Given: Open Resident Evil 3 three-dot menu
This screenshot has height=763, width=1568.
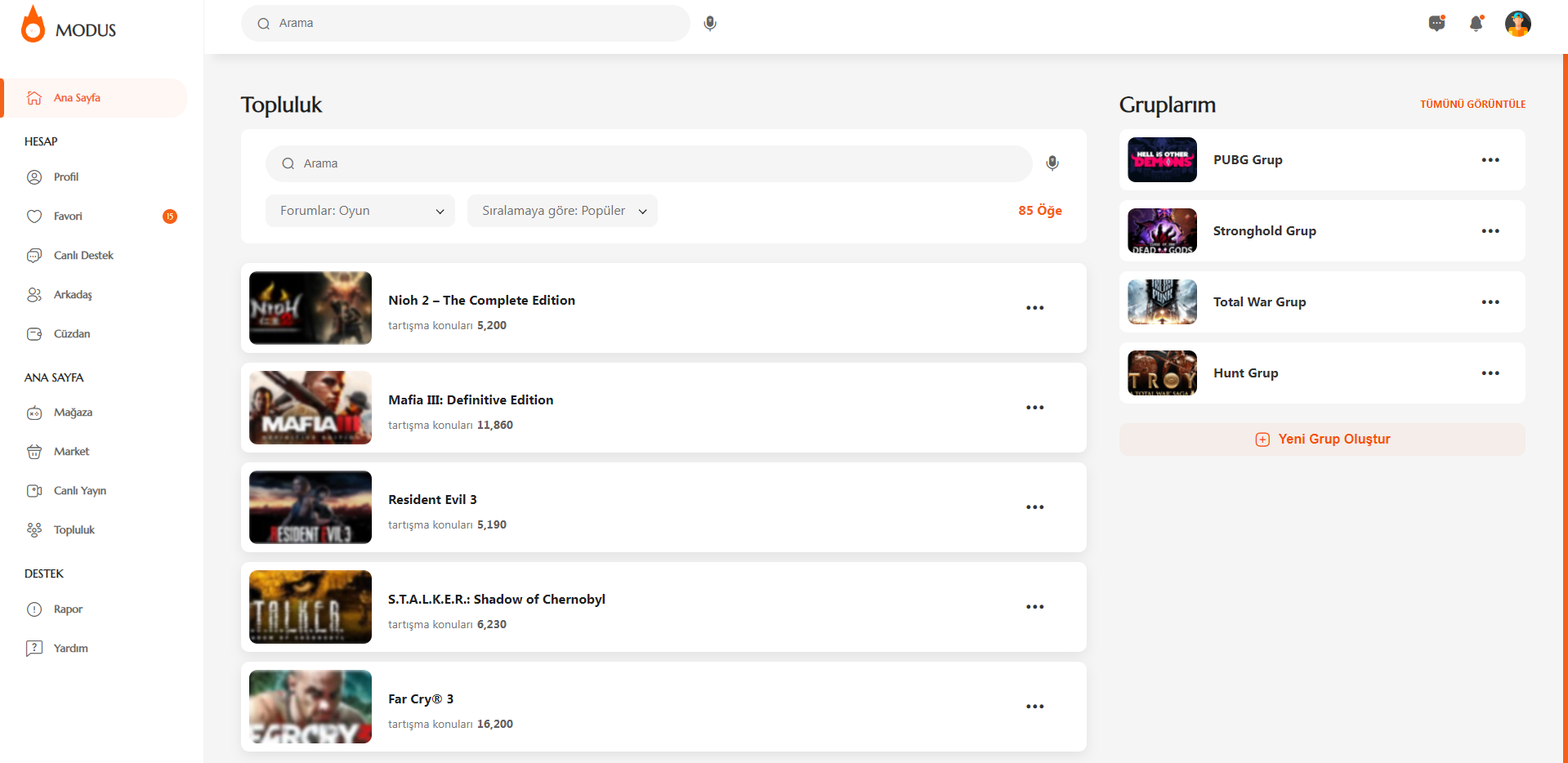Looking at the screenshot, I should pyautogui.click(x=1035, y=507).
